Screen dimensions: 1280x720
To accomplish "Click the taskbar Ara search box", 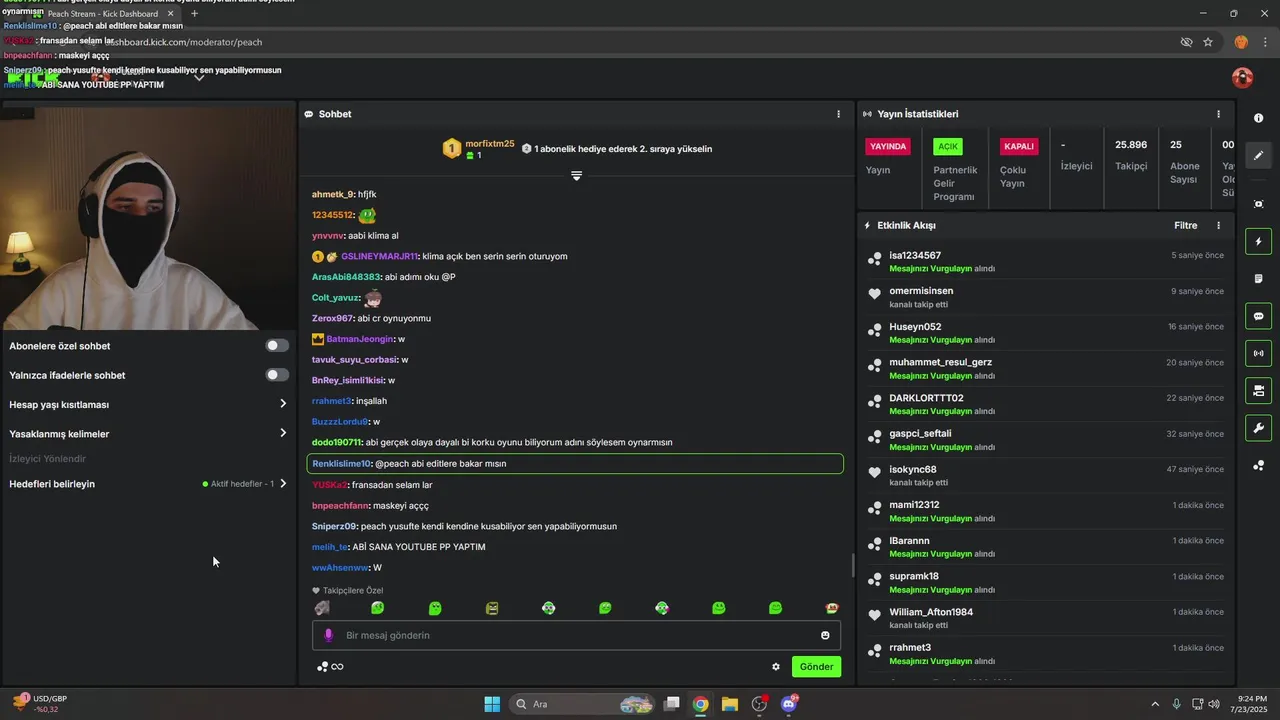I will click(x=583, y=704).
